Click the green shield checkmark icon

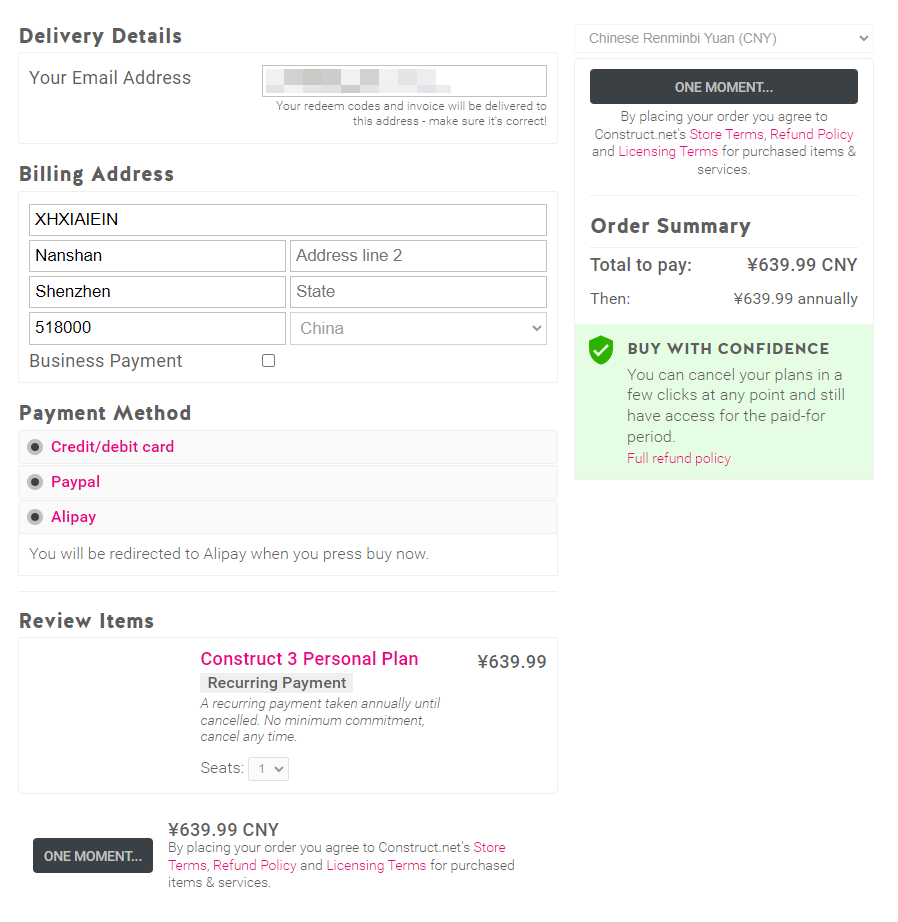coord(601,350)
